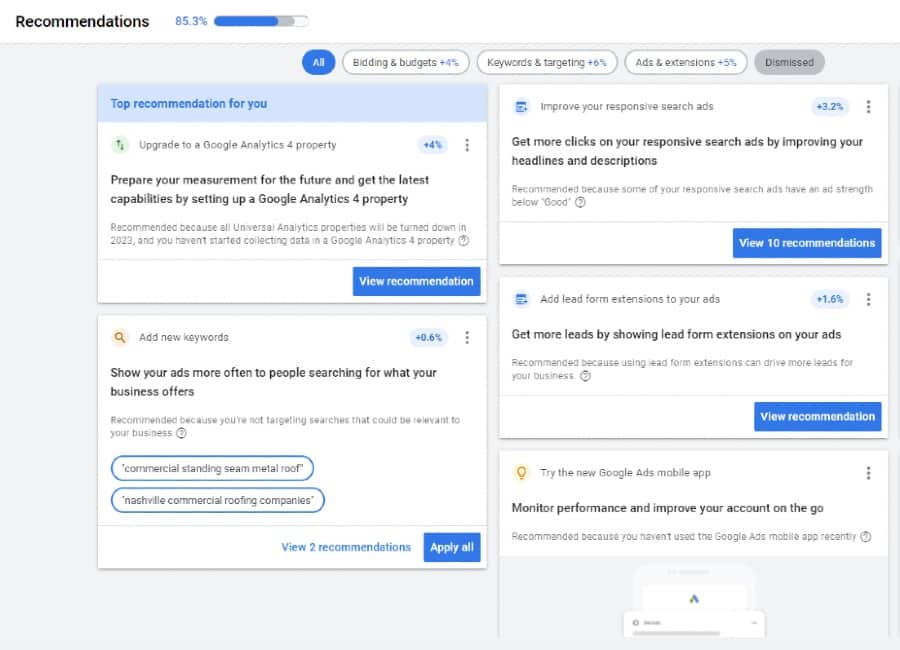This screenshot has height=650, width=900.
Task: Click help icon beside Google Analytics 4 property reason
Action: point(464,241)
